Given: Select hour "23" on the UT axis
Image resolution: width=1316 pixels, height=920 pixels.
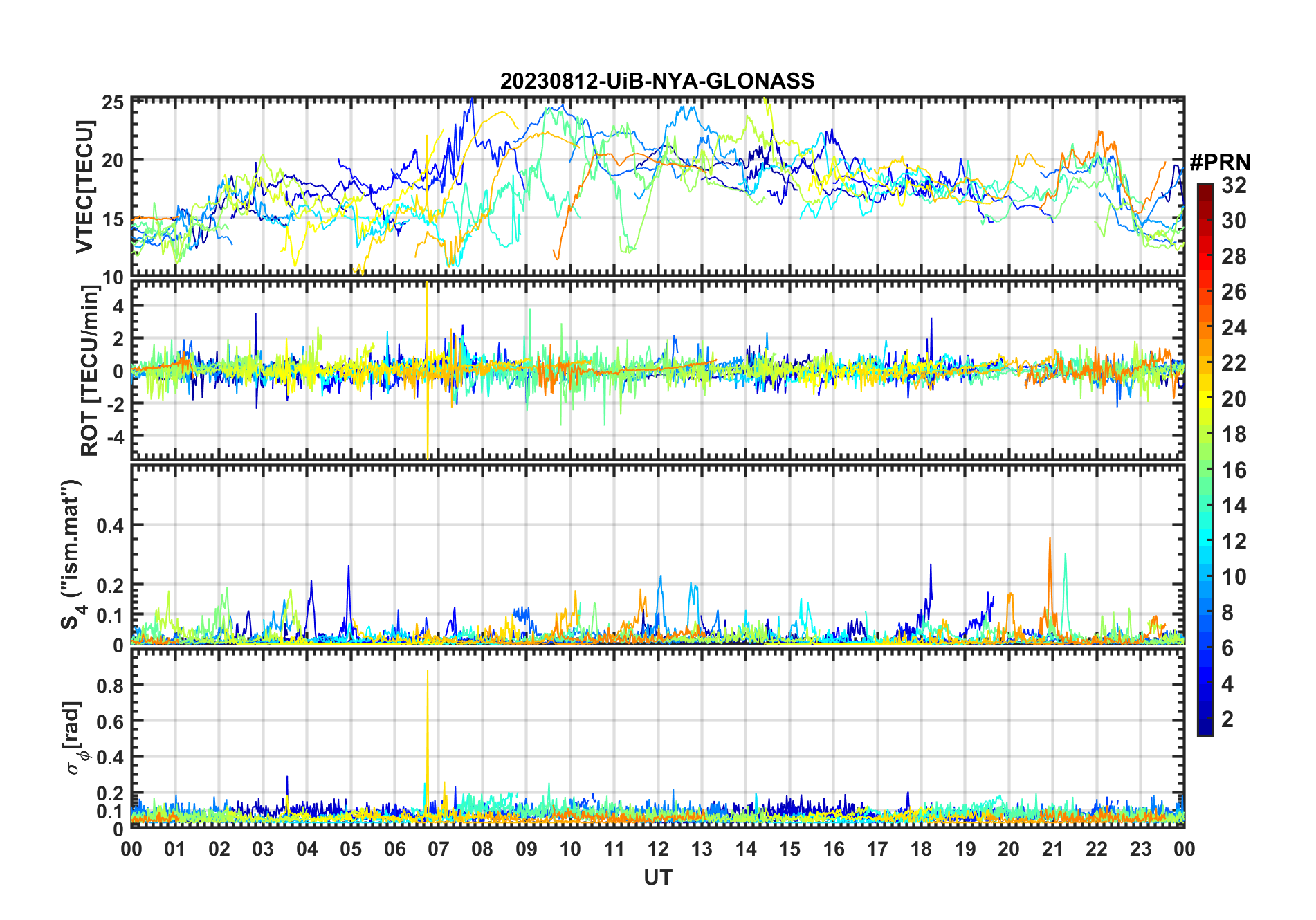Looking at the screenshot, I should (x=1140, y=849).
